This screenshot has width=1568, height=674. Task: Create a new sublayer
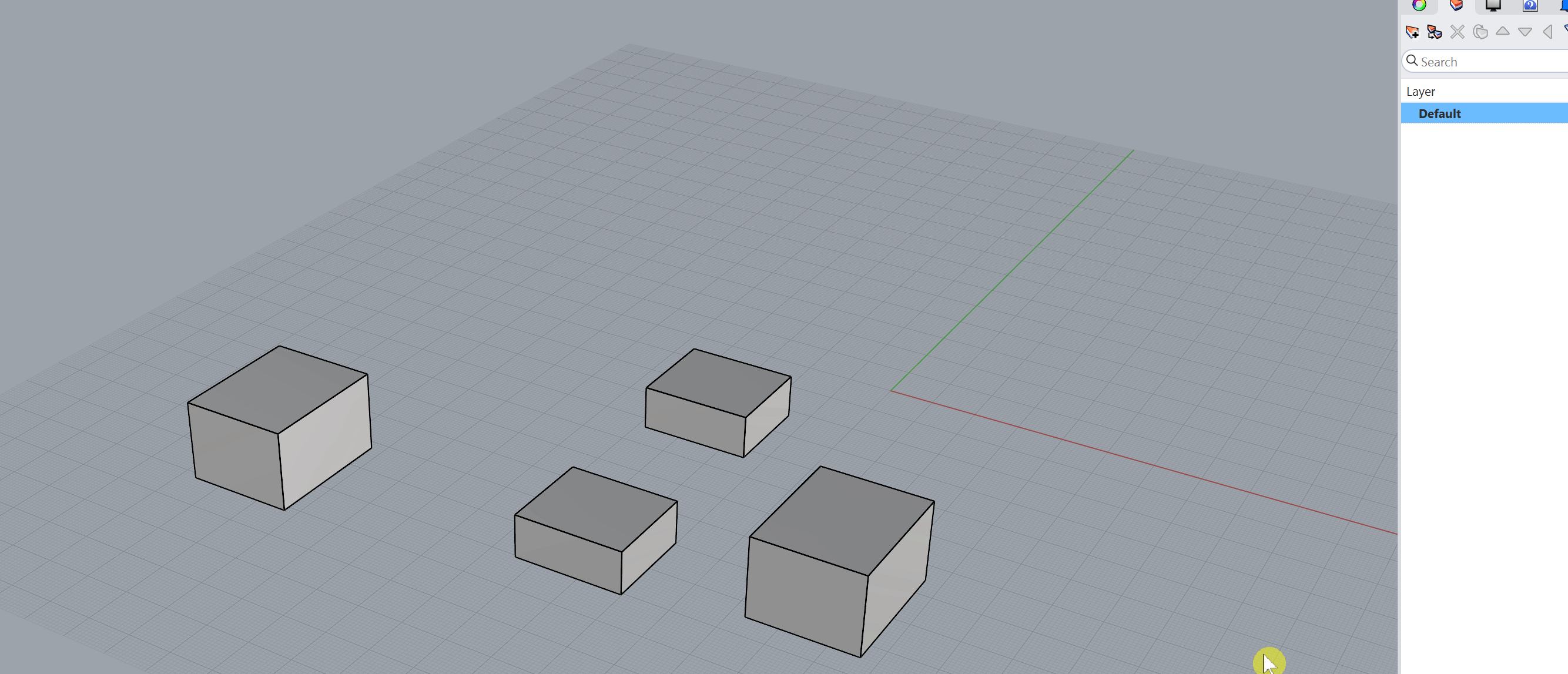point(1434,32)
